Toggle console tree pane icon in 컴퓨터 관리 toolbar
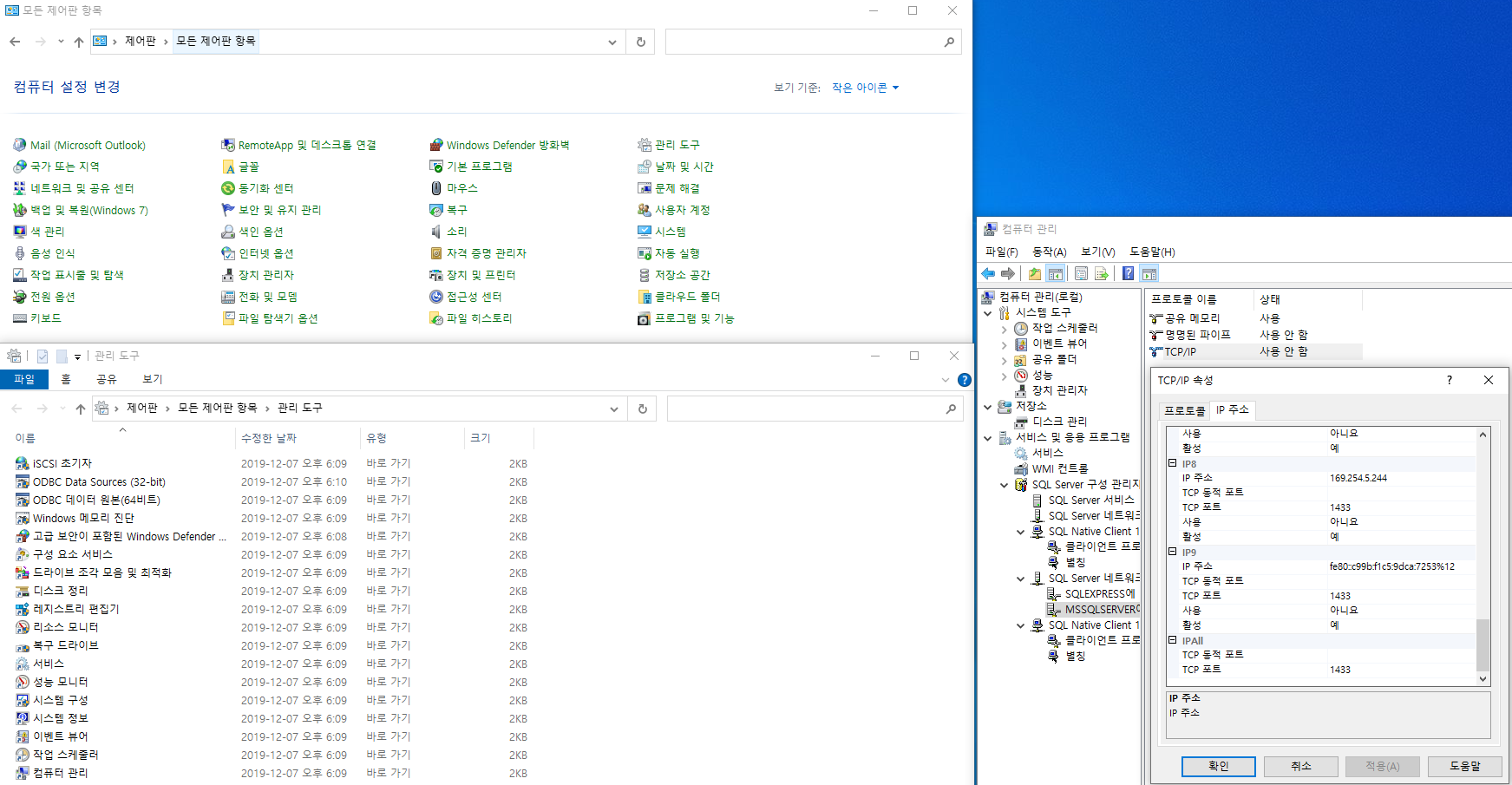Image resolution: width=1512 pixels, height=785 pixels. [1056, 273]
